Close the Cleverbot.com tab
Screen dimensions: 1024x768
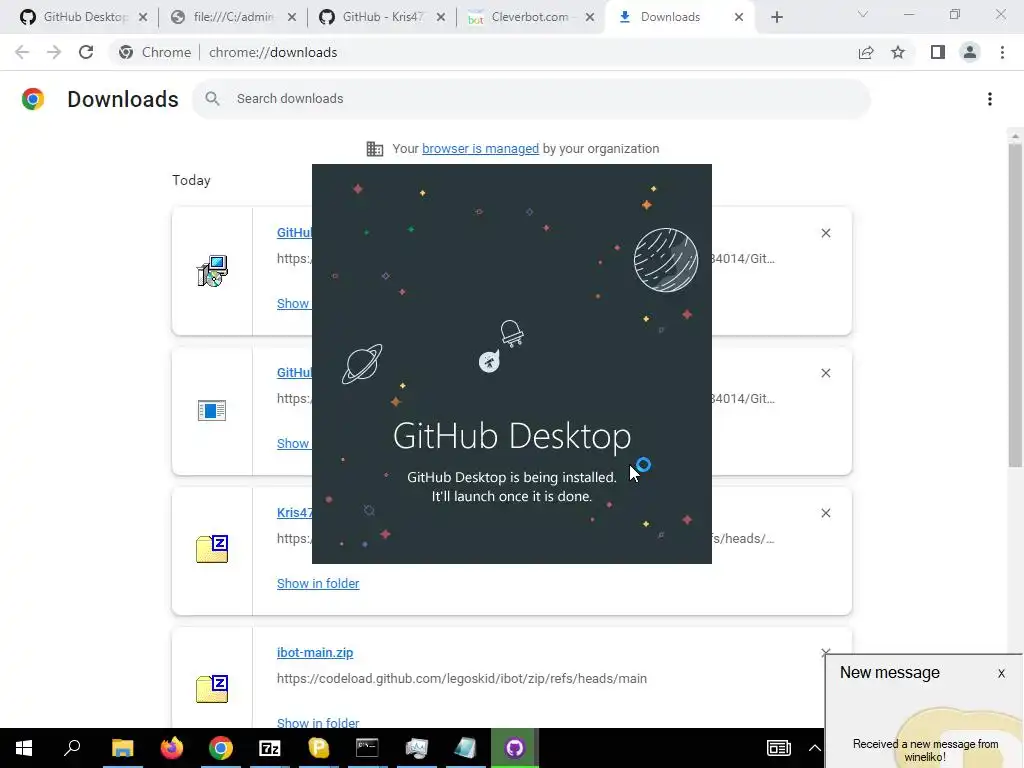coord(590,17)
